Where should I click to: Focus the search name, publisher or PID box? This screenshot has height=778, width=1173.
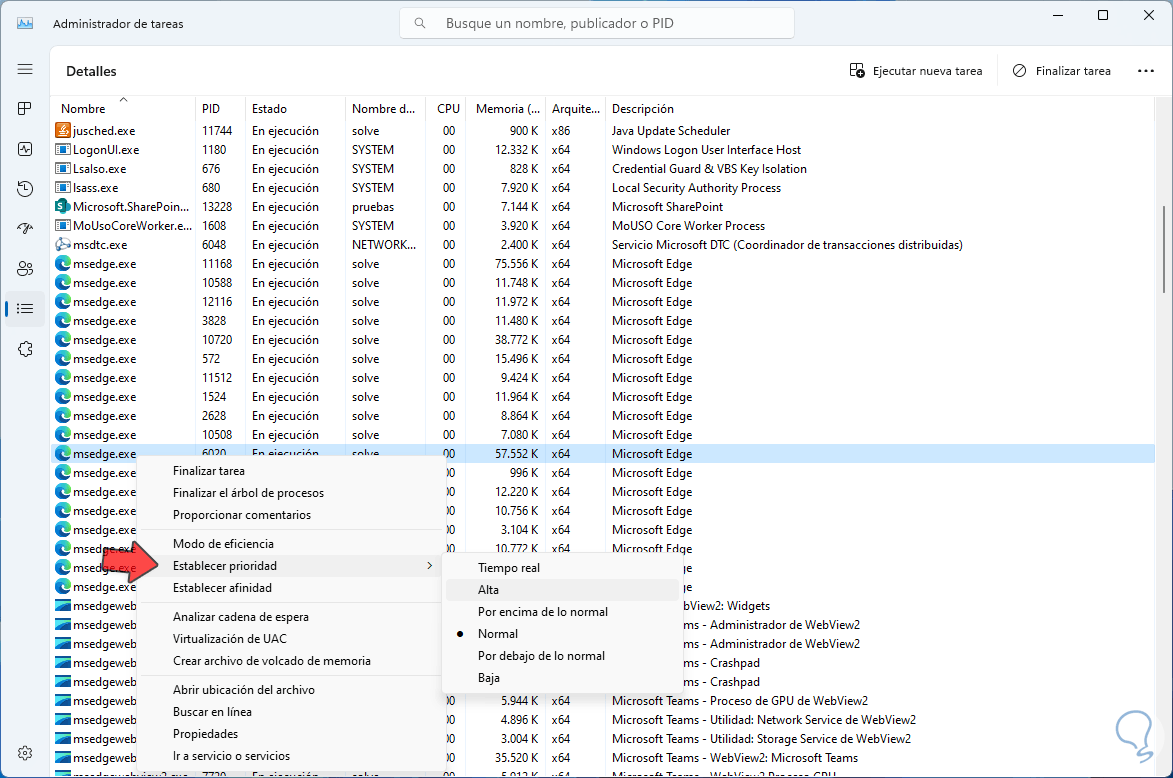pyautogui.click(x=597, y=23)
